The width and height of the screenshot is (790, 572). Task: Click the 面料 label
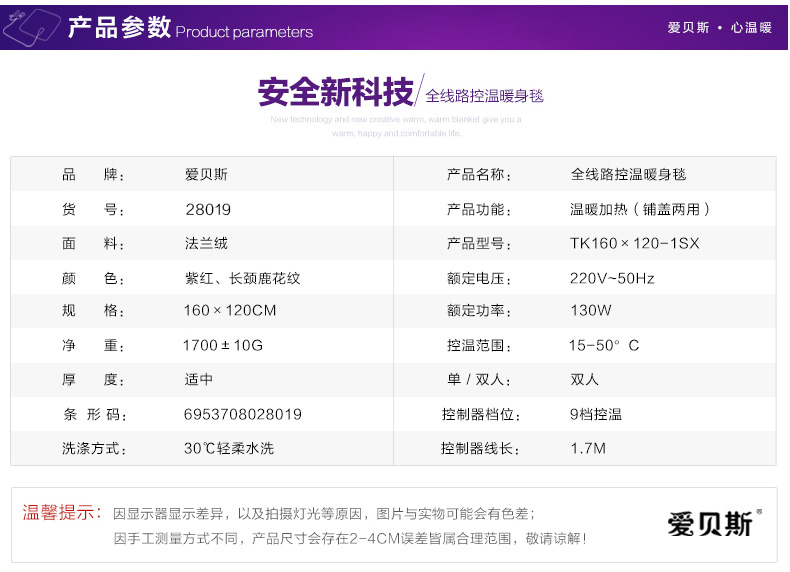(93, 243)
